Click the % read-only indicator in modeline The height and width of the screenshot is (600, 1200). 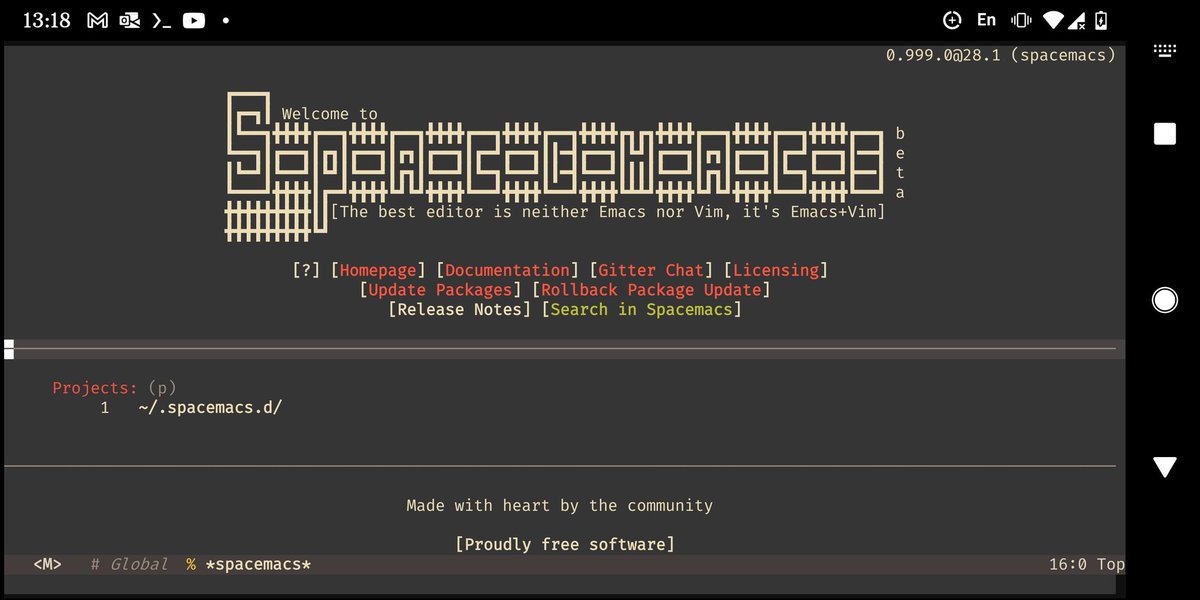pyautogui.click(x=190, y=565)
